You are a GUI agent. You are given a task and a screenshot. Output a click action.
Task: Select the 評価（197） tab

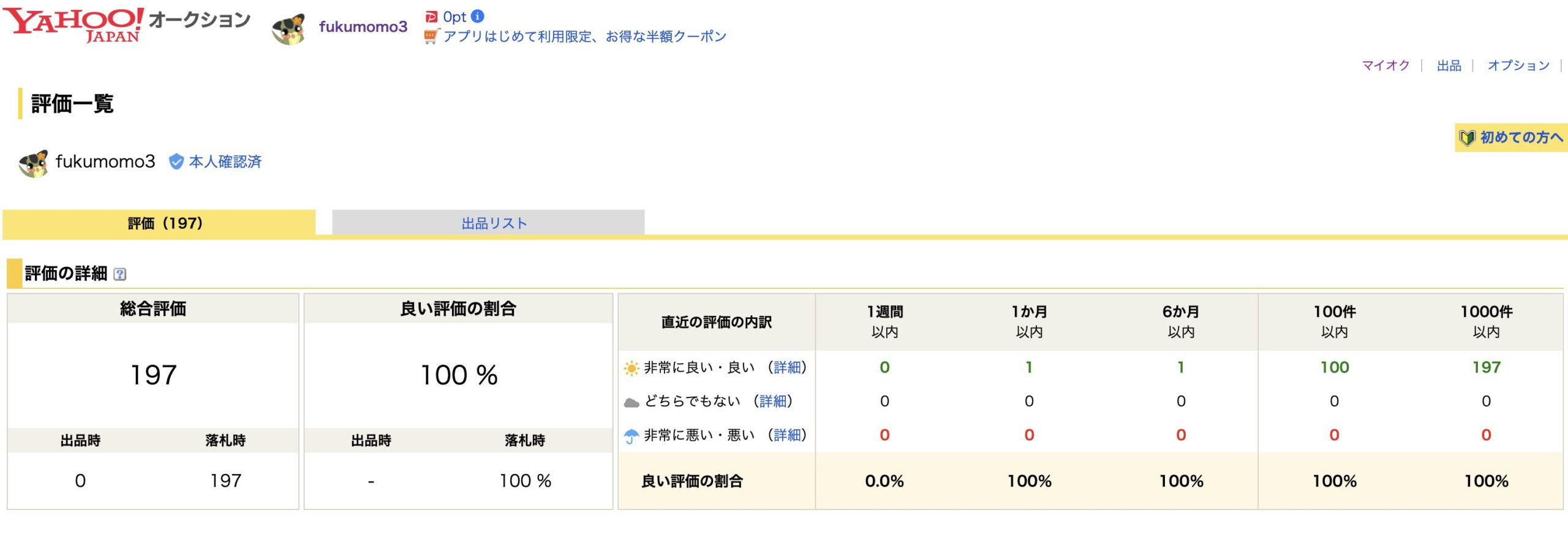click(165, 223)
